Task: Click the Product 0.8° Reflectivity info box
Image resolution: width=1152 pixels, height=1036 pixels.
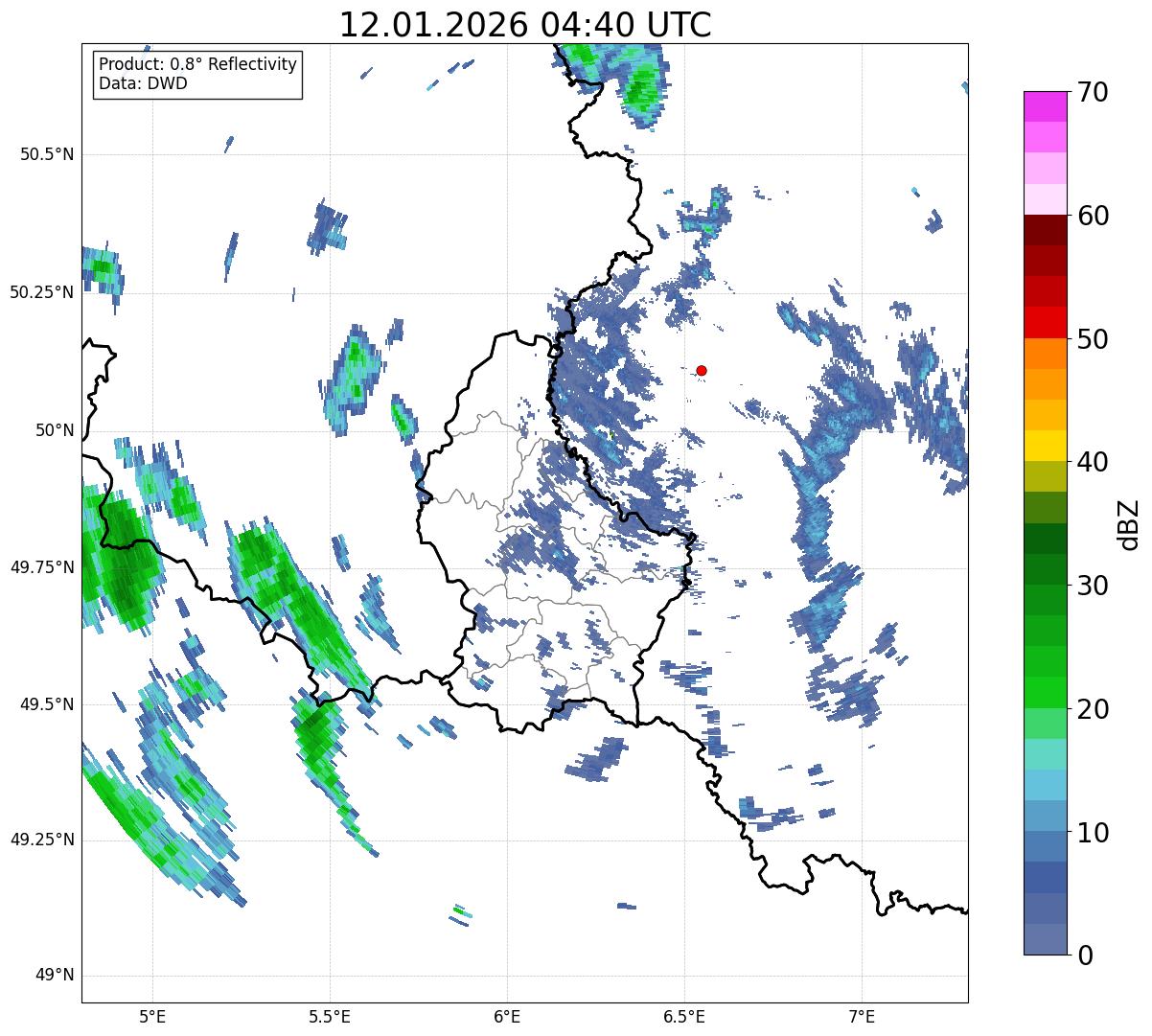Action: (198, 74)
